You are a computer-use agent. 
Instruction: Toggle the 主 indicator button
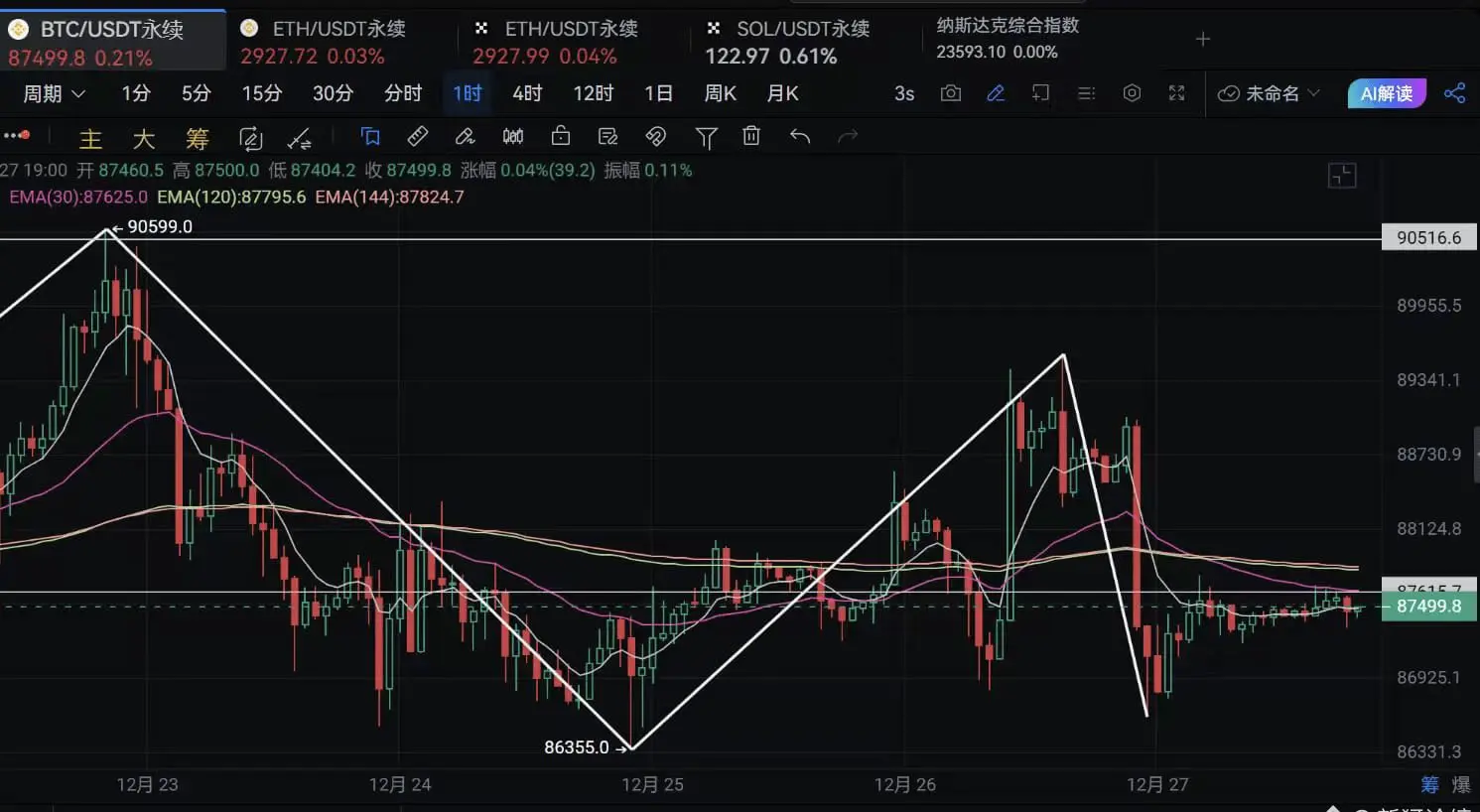[90, 138]
